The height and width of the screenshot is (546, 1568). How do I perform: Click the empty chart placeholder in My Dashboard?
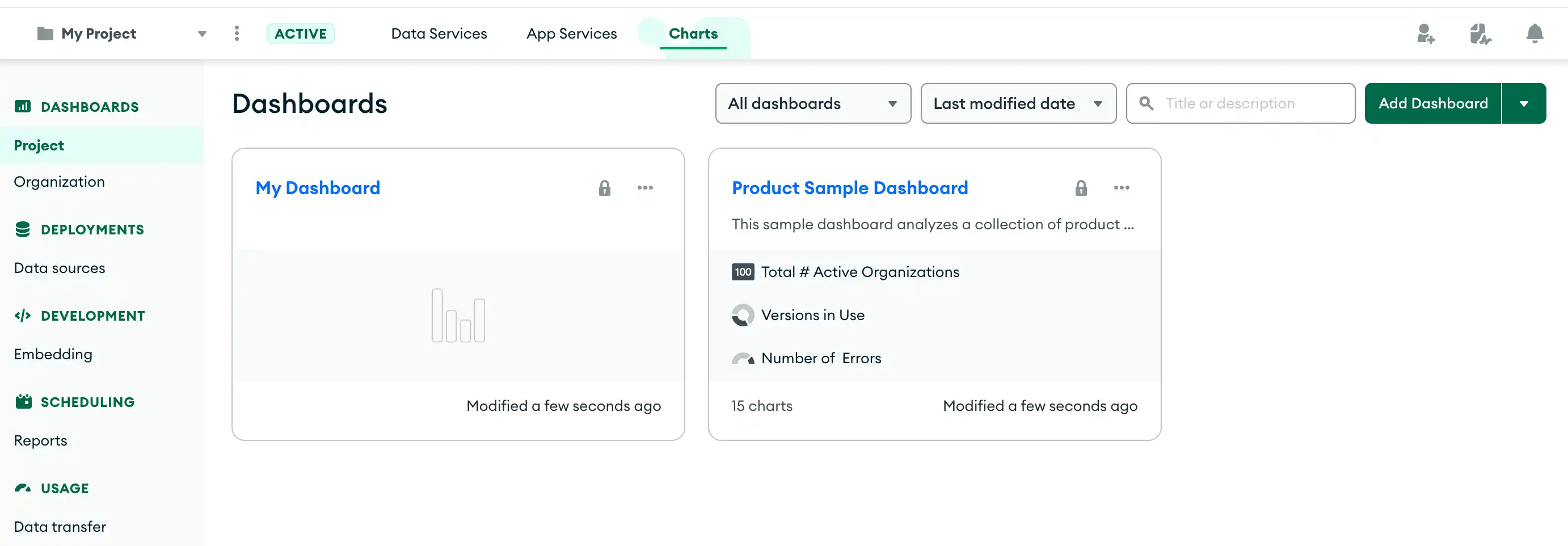458,316
